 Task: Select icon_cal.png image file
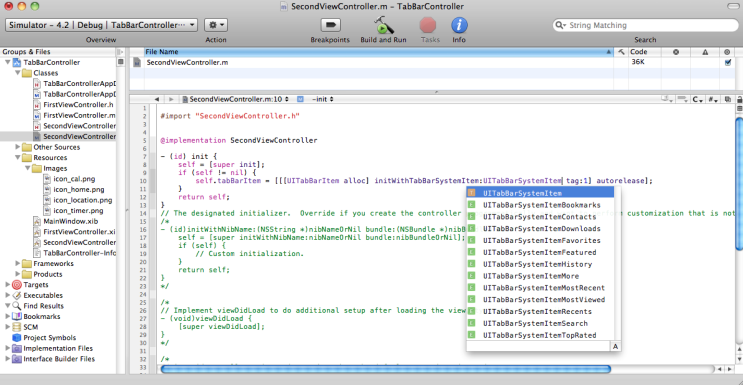click(74, 179)
